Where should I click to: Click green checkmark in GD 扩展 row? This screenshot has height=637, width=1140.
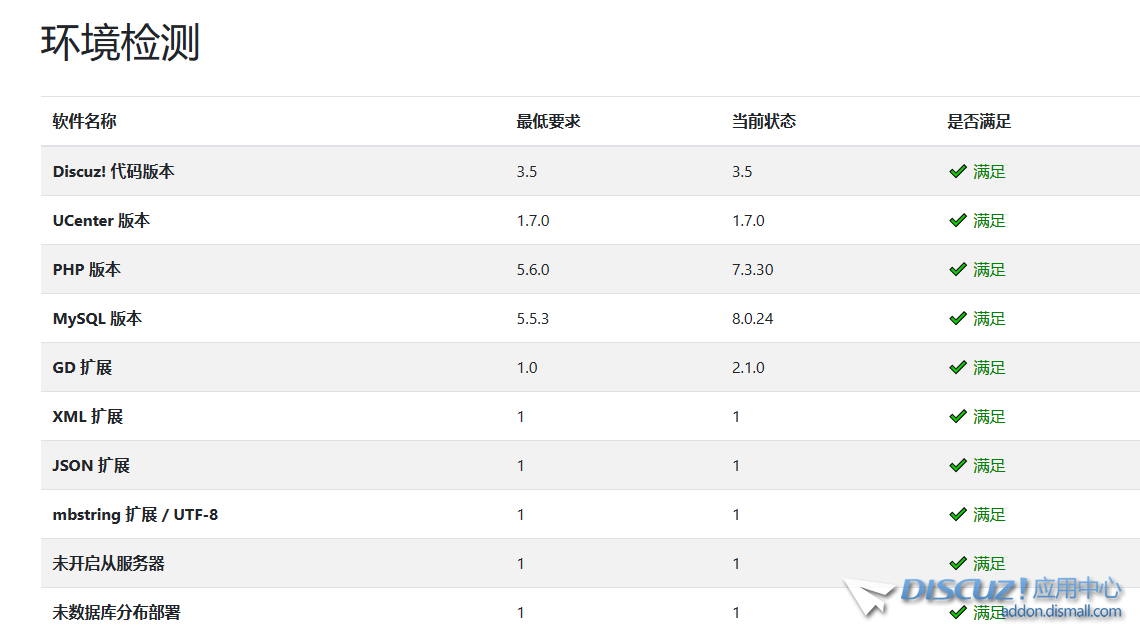tap(958, 367)
